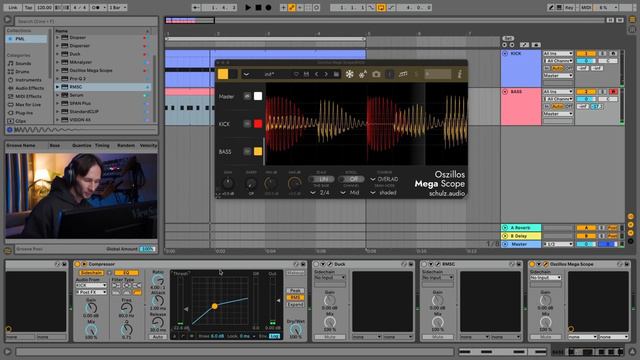Select Expand mode in Compressor
The width and height of the screenshot is (640, 360).
point(294,304)
